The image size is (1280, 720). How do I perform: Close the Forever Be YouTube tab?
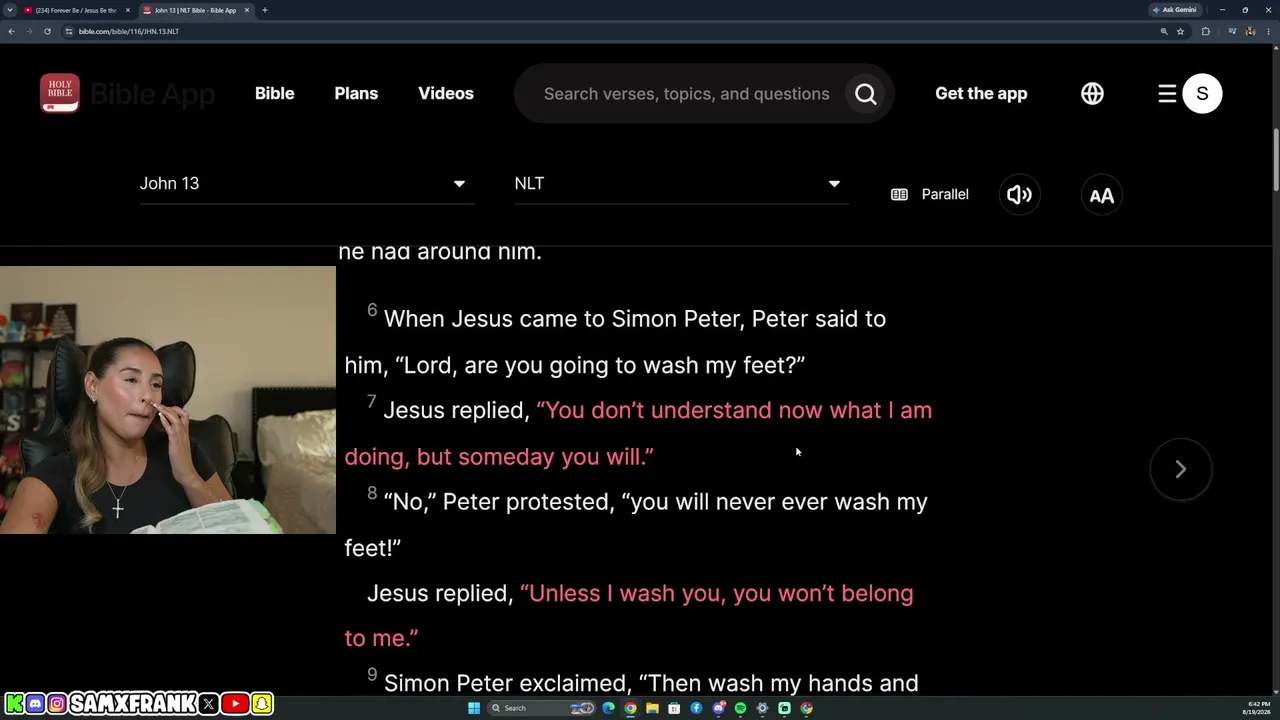tap(128, 10)
